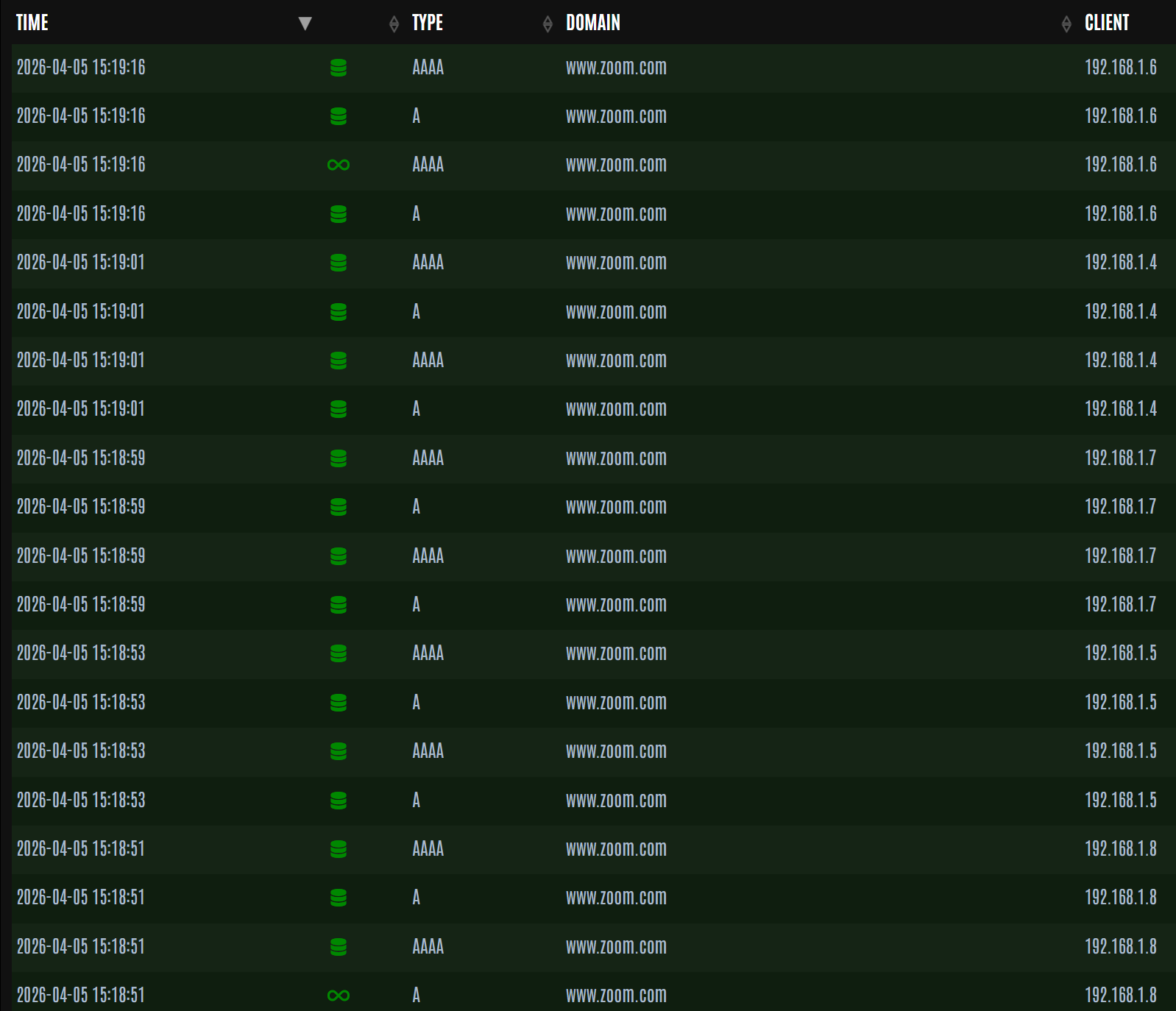Sort by the DOMAIN column header
The height and width of the screenshot is (1011, 1176).
pyautogui.click(x=593, y=23)
